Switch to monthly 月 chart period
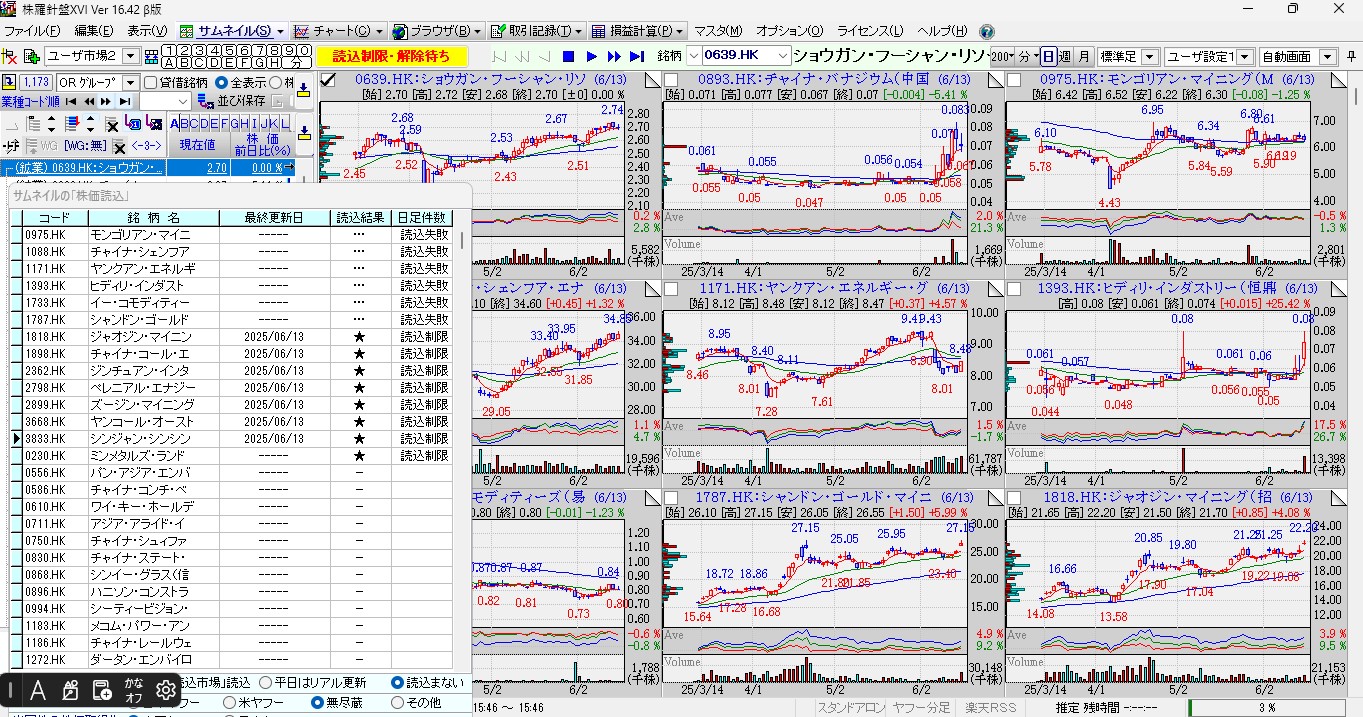Image resolution: width=1363 pixels, height=717 pixels. (1084, 57)
